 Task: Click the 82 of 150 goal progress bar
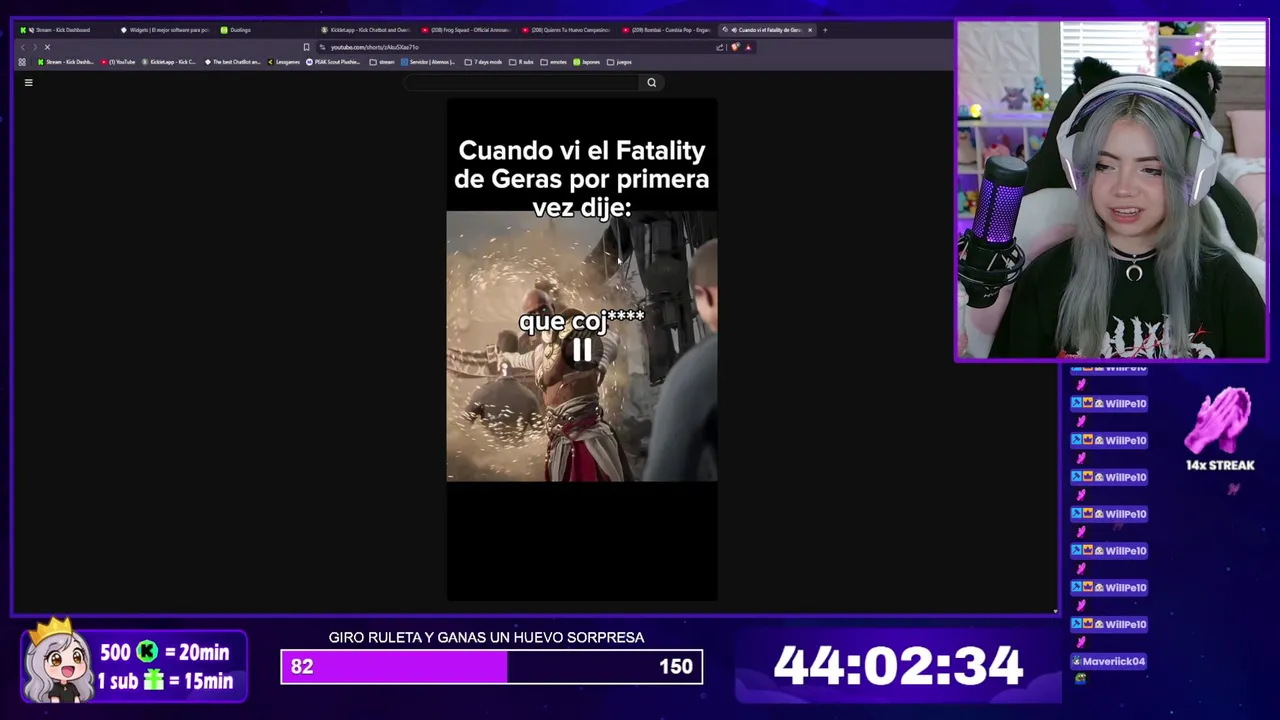[x=491, y=667]
